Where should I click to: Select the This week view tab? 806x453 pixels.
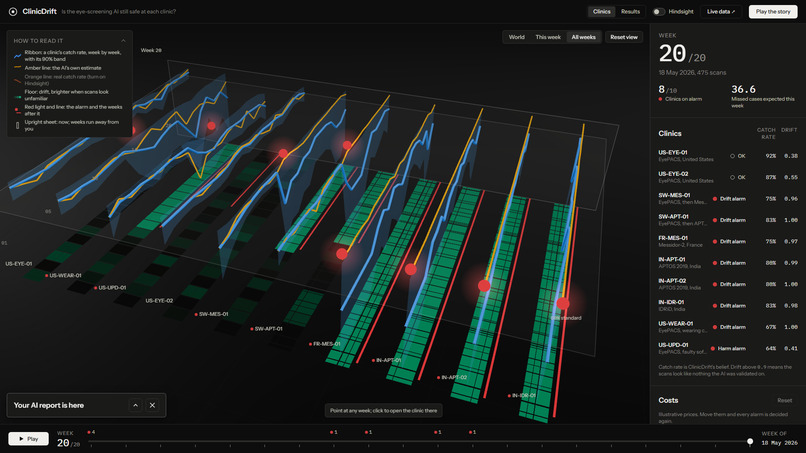pos(548,37)
